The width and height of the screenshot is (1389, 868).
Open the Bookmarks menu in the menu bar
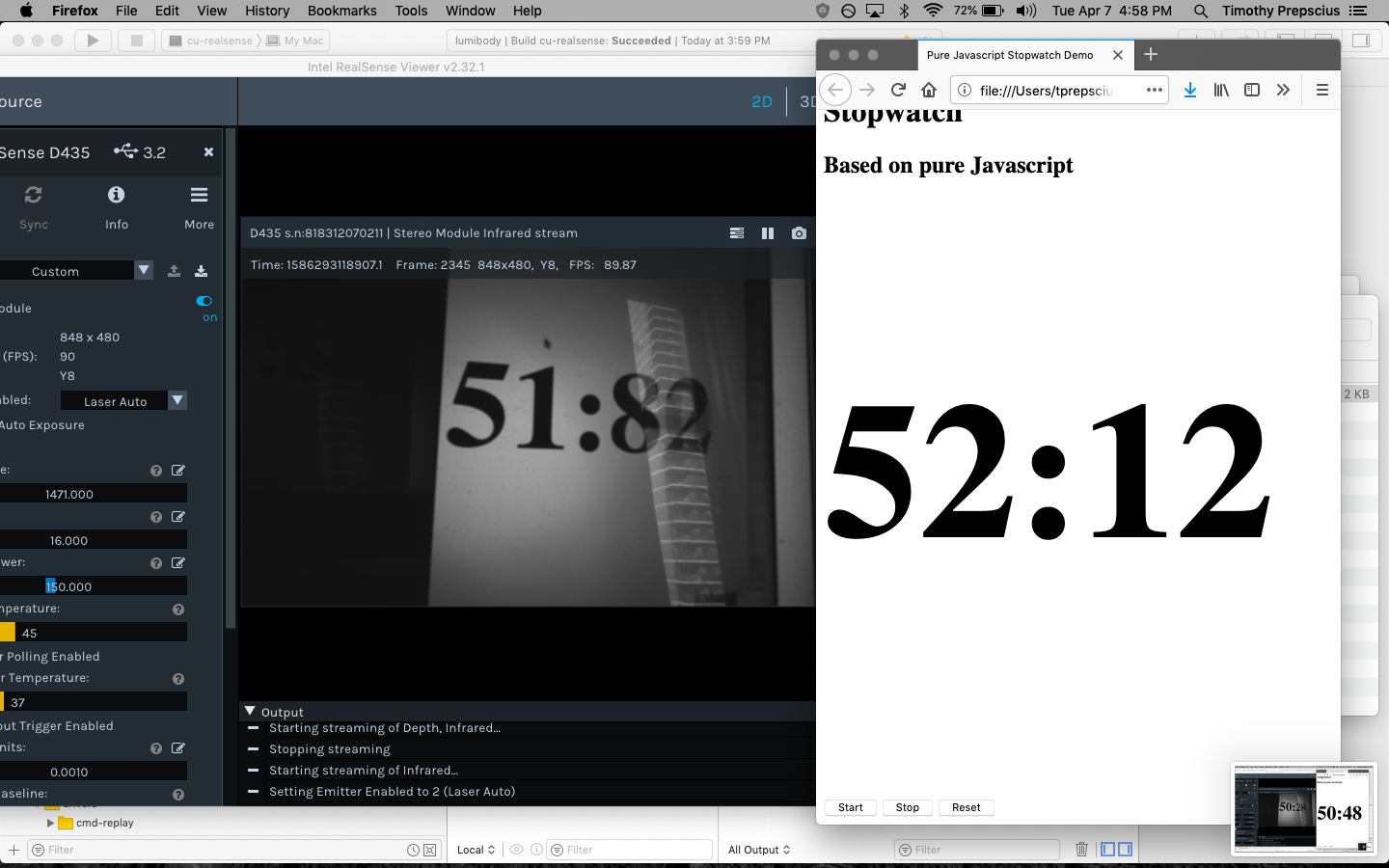click(341, 11)
